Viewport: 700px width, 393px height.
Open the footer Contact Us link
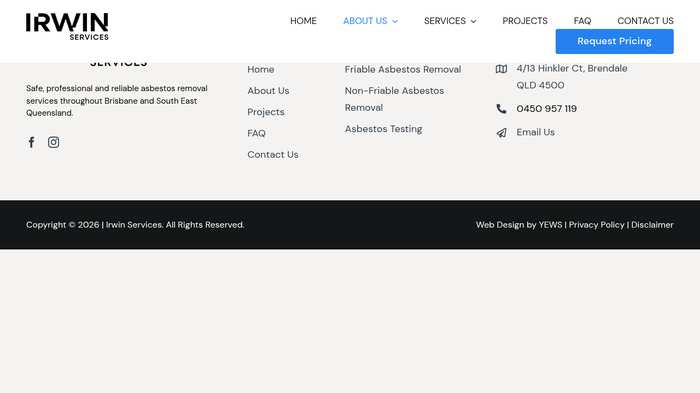coord(273,155)
